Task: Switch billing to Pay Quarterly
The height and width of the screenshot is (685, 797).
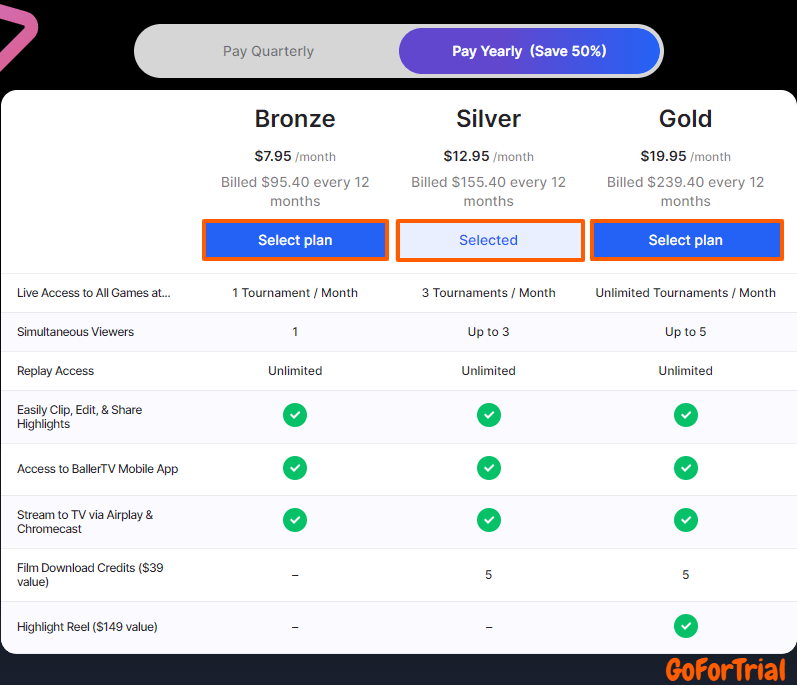Action: (268, 51)
